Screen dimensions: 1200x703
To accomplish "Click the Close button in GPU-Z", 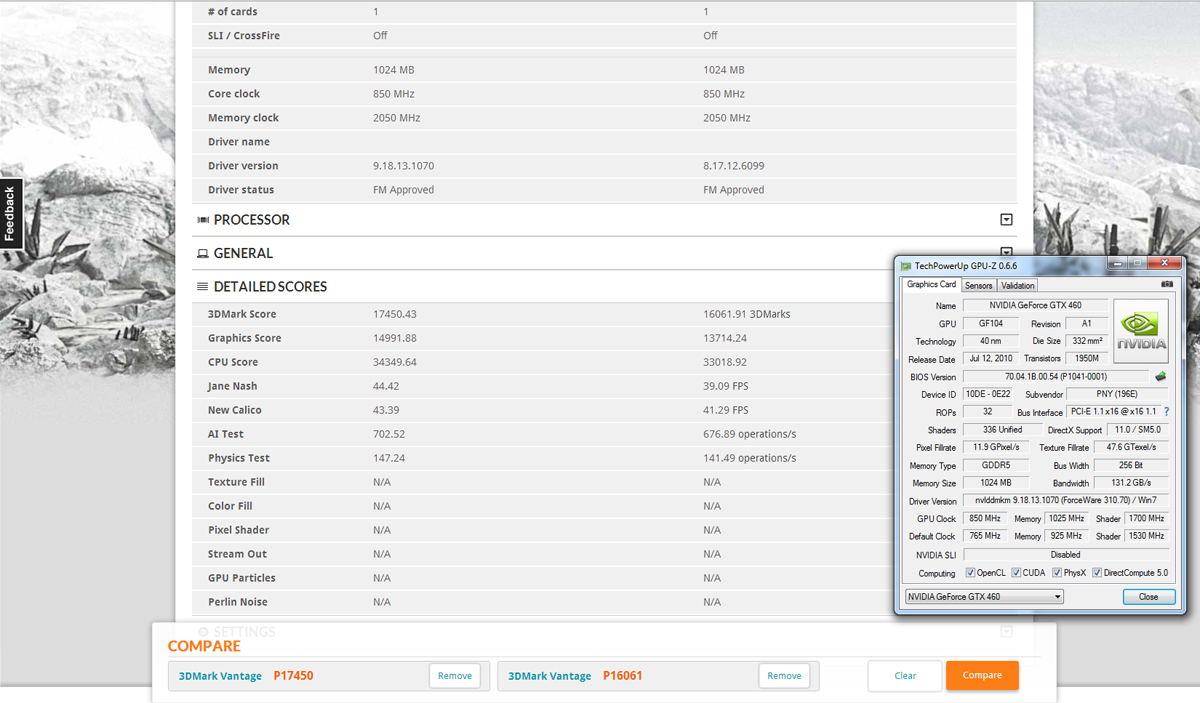I will 1148,597.
